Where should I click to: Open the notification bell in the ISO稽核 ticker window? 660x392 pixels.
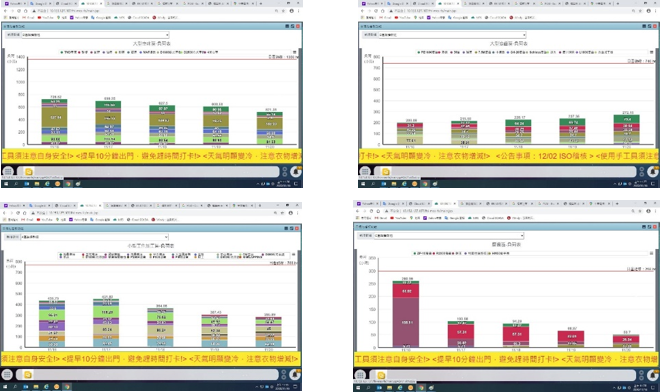653,171
